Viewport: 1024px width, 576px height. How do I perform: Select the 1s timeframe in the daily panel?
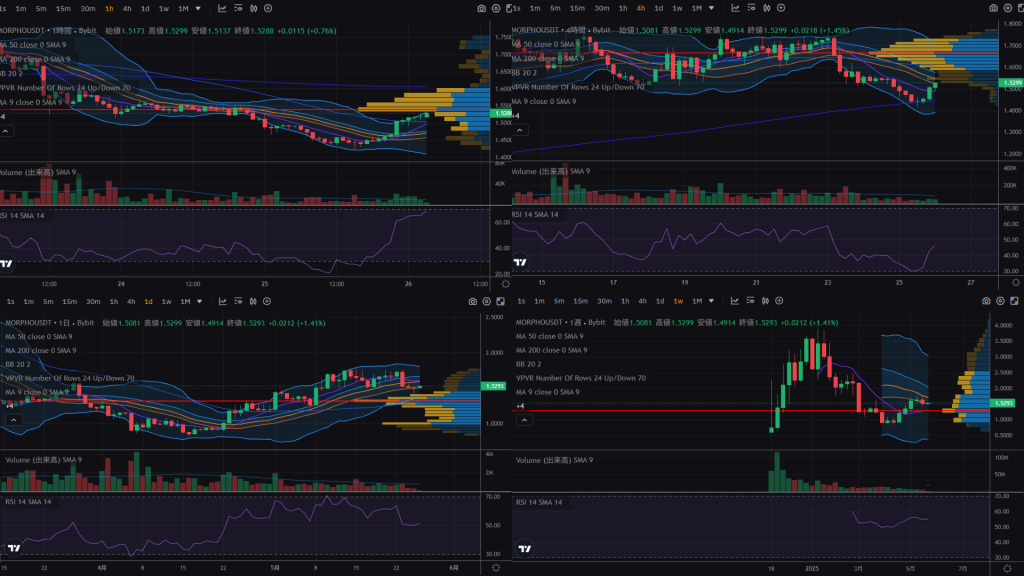pos(10,301)
